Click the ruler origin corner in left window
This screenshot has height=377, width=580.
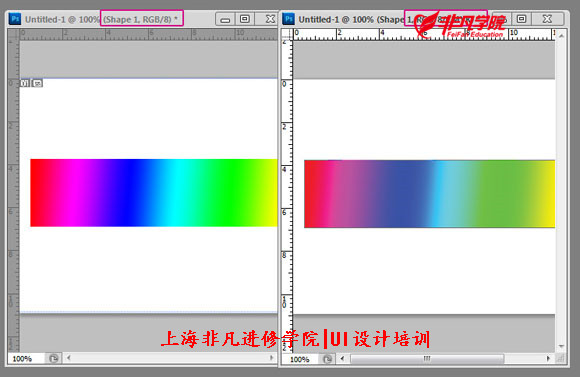(14, 35)
